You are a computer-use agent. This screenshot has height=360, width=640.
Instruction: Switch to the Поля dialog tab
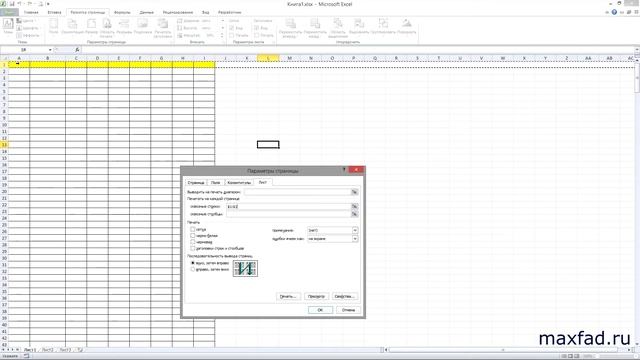point(216,182)
